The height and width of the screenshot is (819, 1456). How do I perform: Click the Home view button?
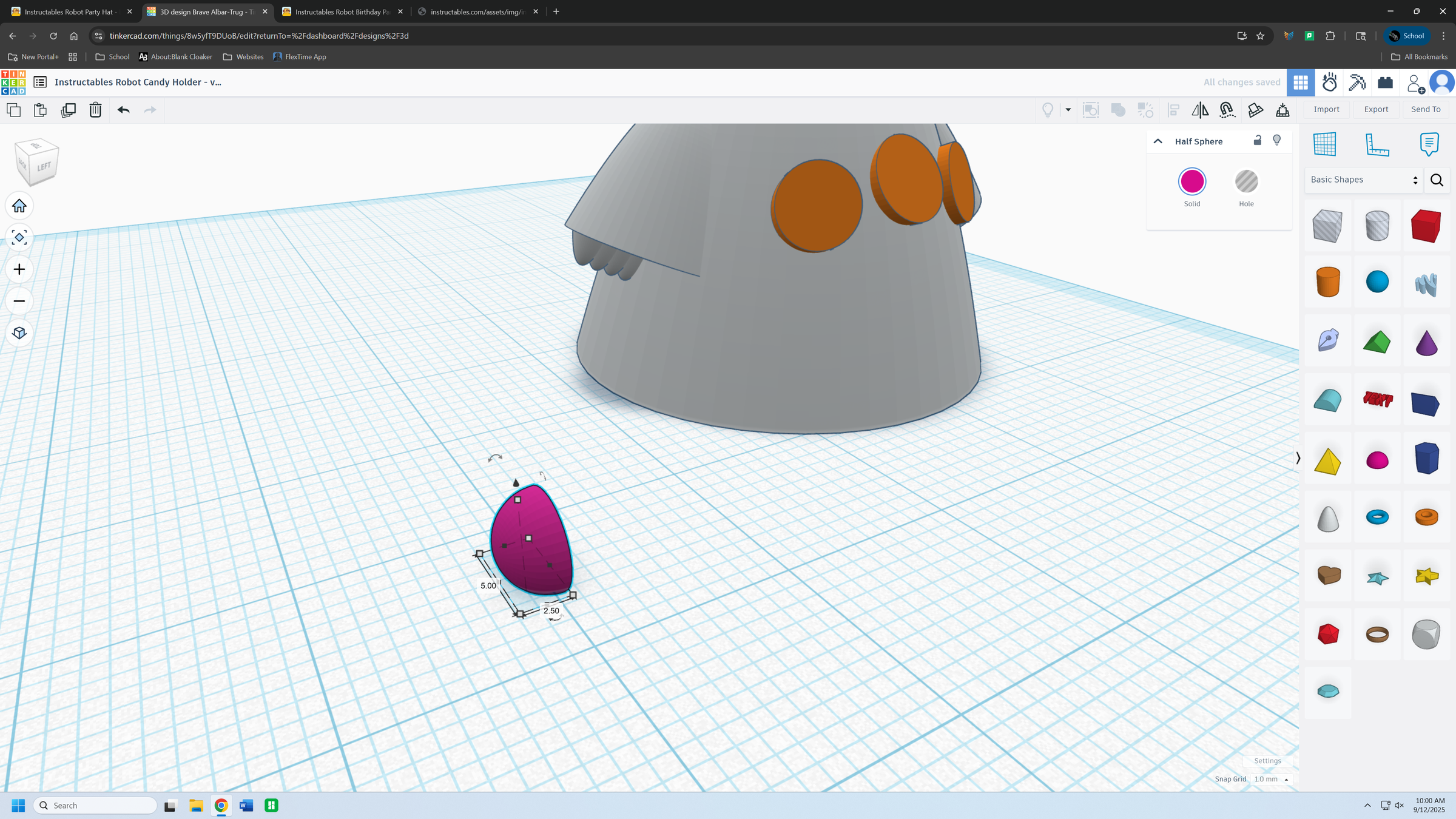(19, 206)
